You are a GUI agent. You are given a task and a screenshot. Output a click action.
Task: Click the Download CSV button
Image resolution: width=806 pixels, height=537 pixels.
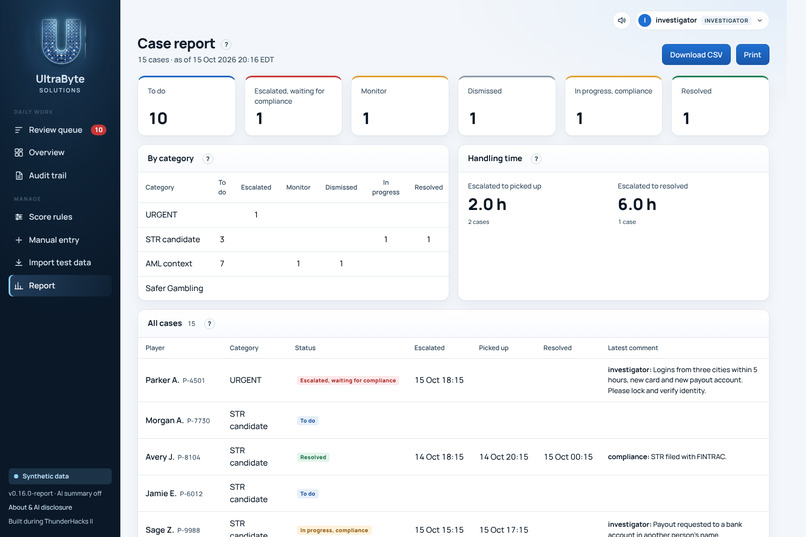coord(696,54)
